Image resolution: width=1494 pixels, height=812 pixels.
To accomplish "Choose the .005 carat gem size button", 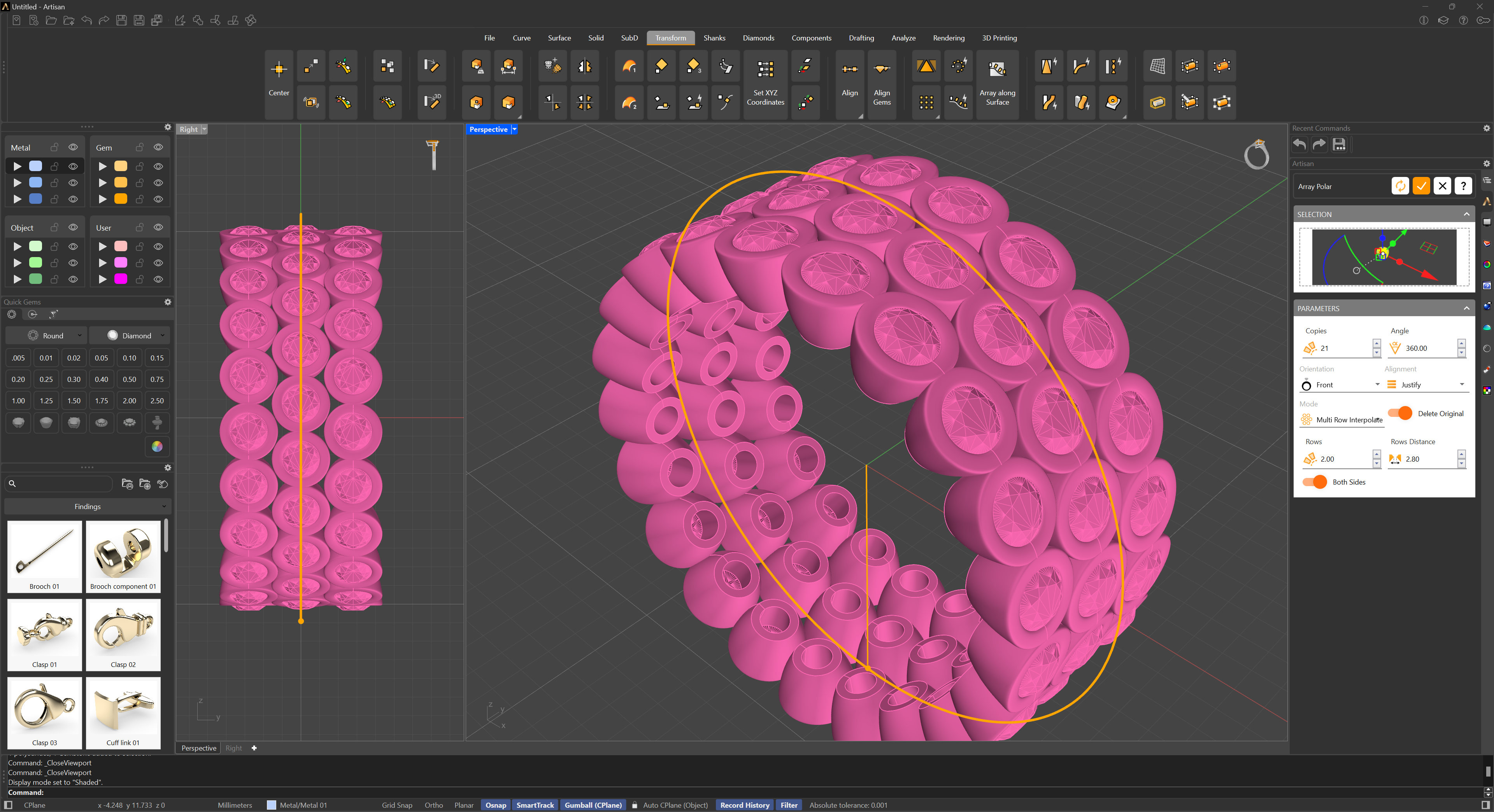I will click(19, 358).
